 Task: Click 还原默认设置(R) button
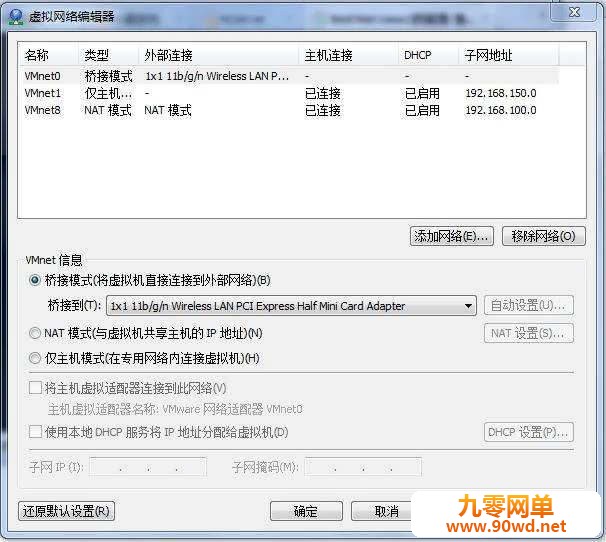click(66, 511)
